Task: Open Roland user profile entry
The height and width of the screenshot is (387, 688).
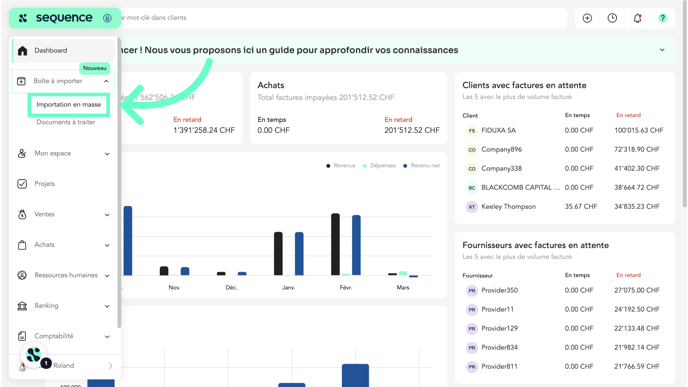Action: click(64, 366)
